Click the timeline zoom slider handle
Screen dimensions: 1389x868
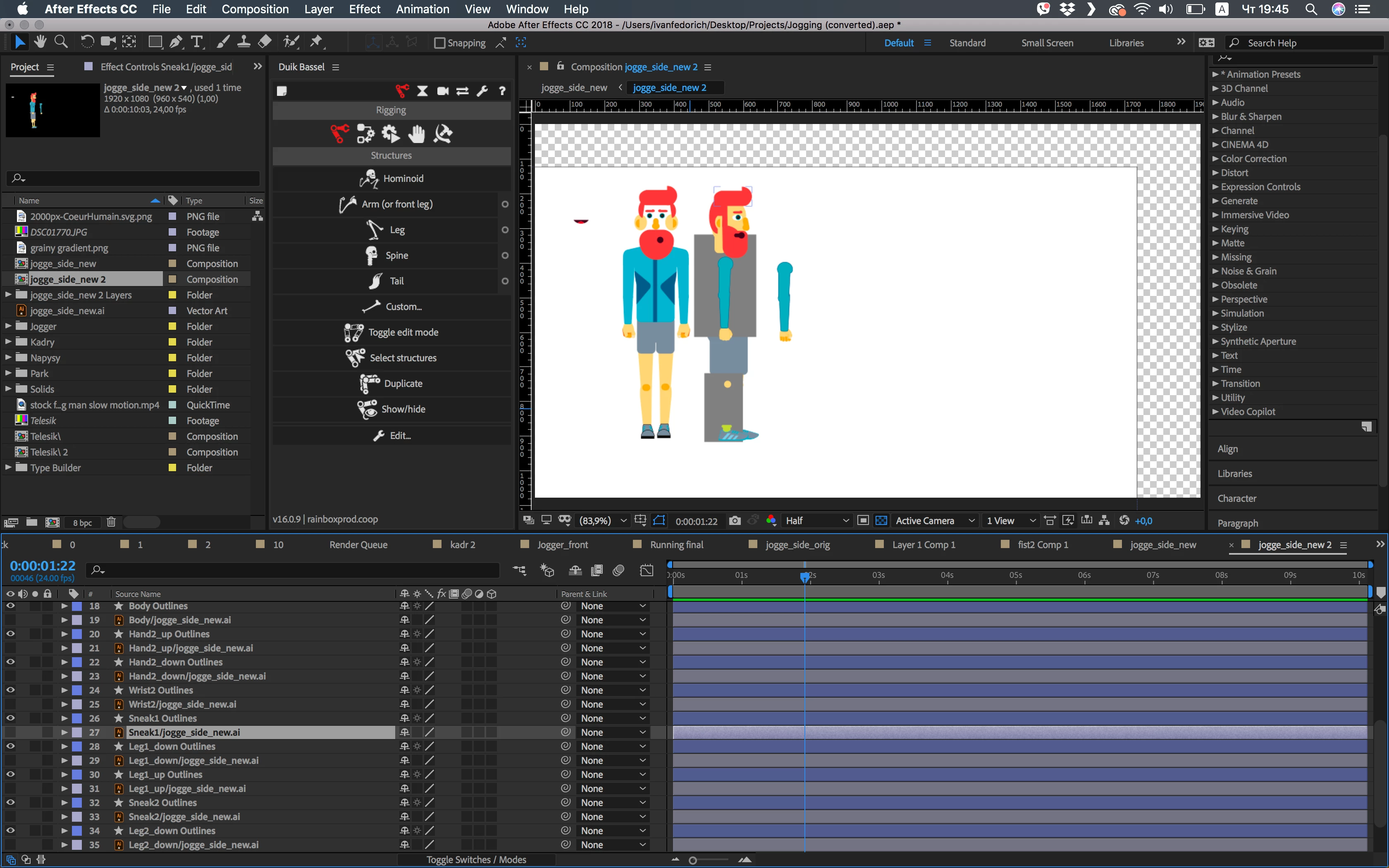click(x=693, y=860)
